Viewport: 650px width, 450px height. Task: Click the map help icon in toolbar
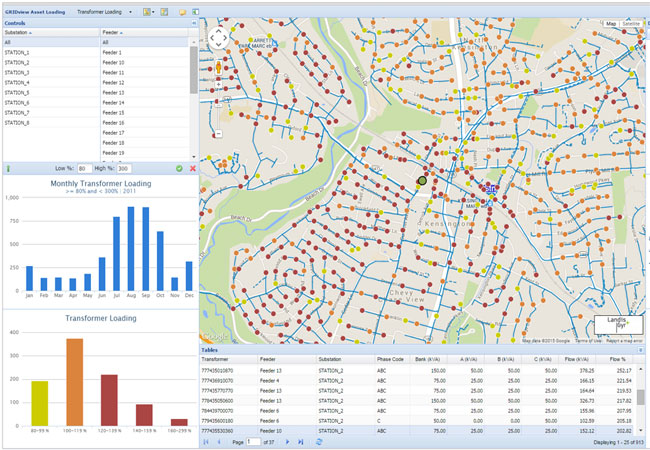(x=164, y=12)
